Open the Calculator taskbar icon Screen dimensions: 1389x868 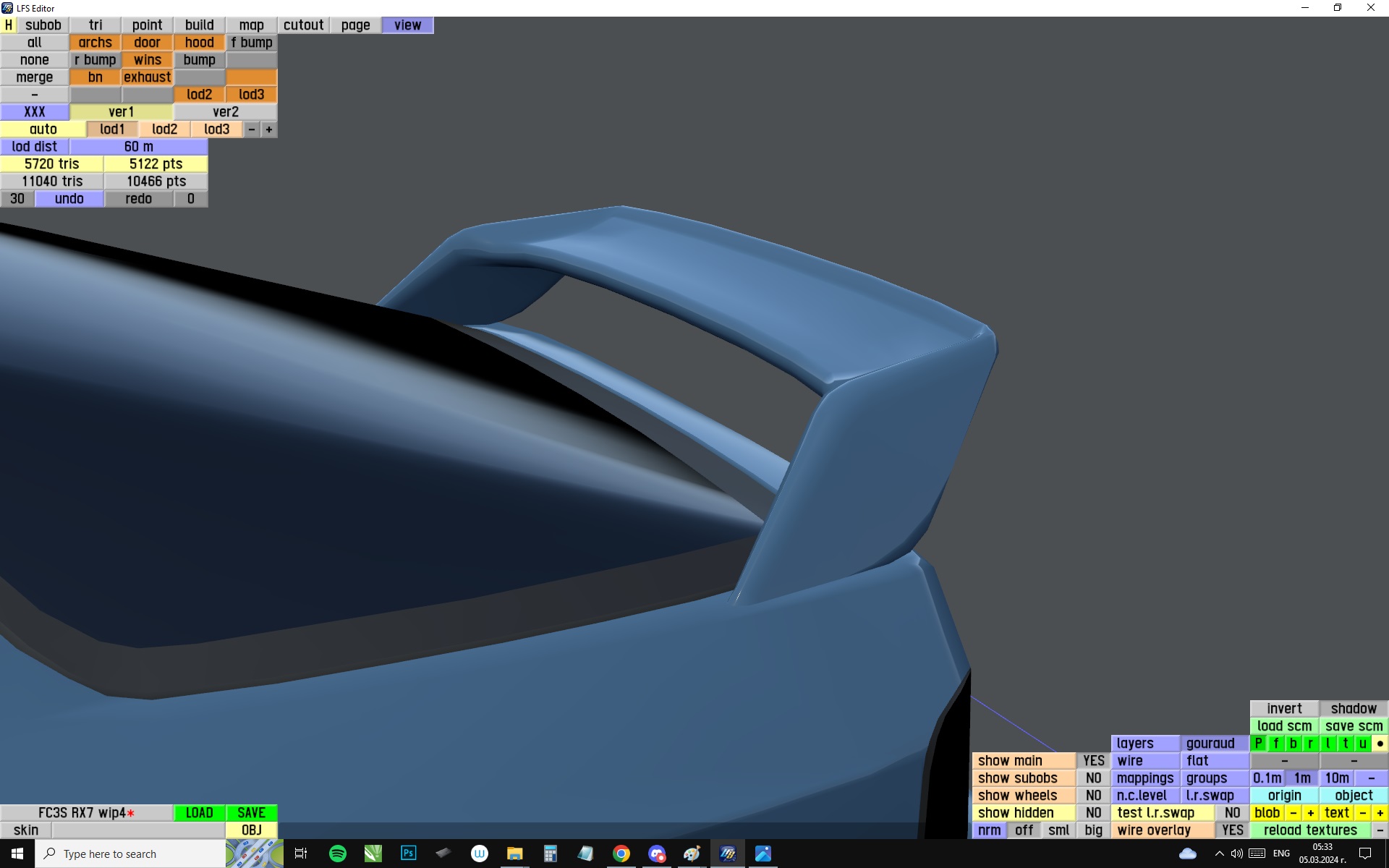[x=550, y=854]
